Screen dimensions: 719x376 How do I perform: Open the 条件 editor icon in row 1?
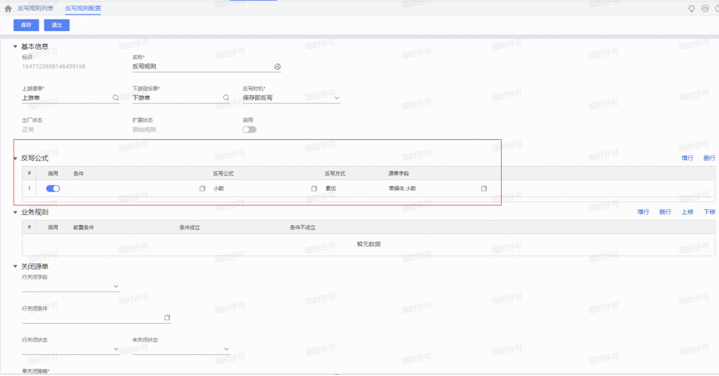click(202, 188)
